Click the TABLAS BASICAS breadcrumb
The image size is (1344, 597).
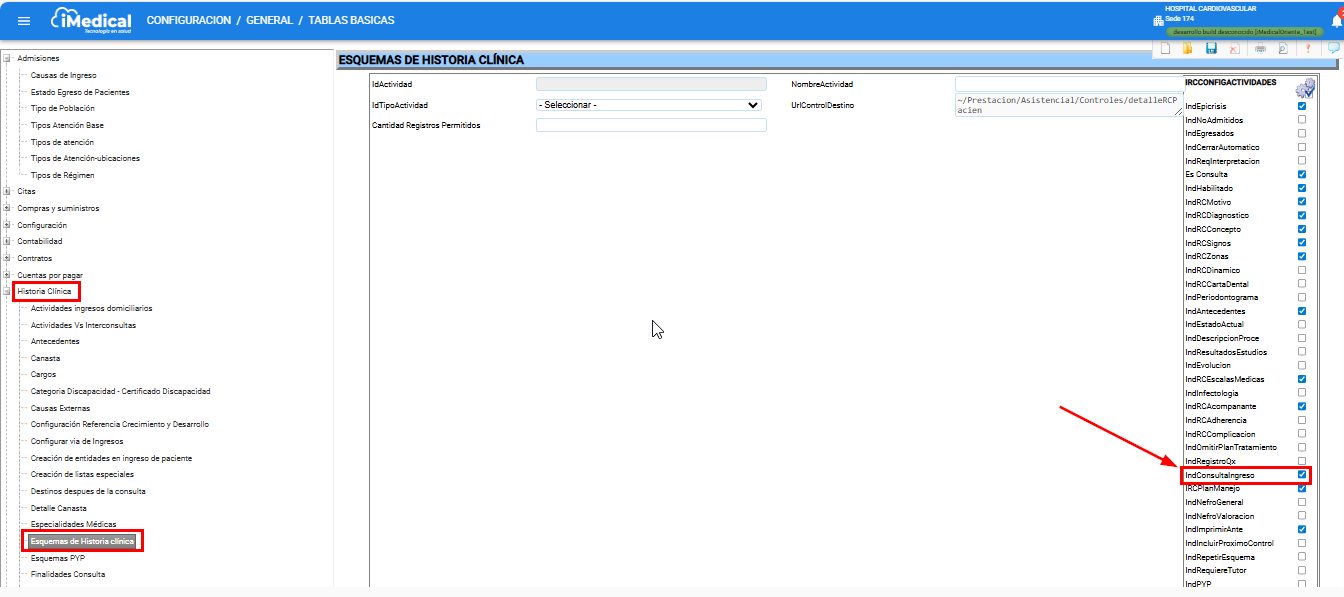click(x=351, y=20)
